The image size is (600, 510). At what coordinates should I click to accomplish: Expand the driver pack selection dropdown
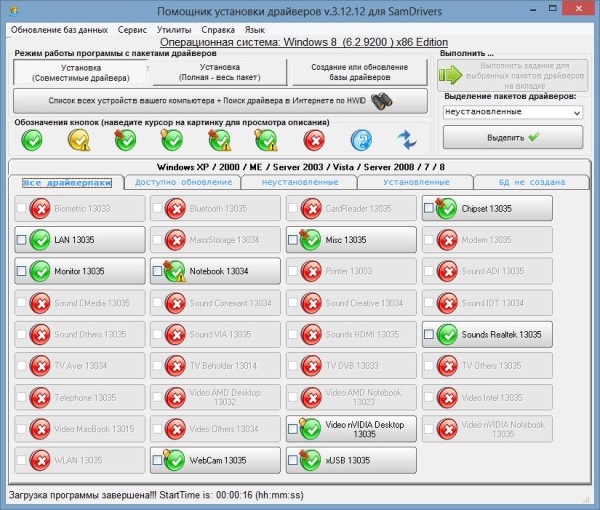click(574, 113)
